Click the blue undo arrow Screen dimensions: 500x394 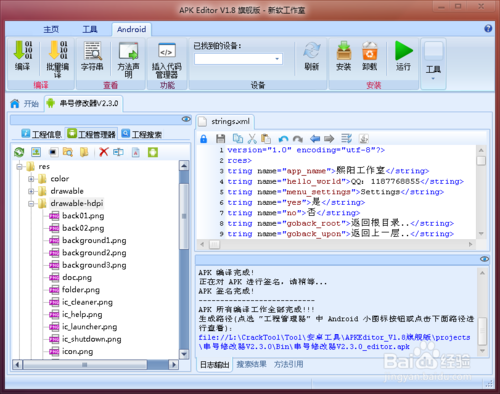pos(283,139)
